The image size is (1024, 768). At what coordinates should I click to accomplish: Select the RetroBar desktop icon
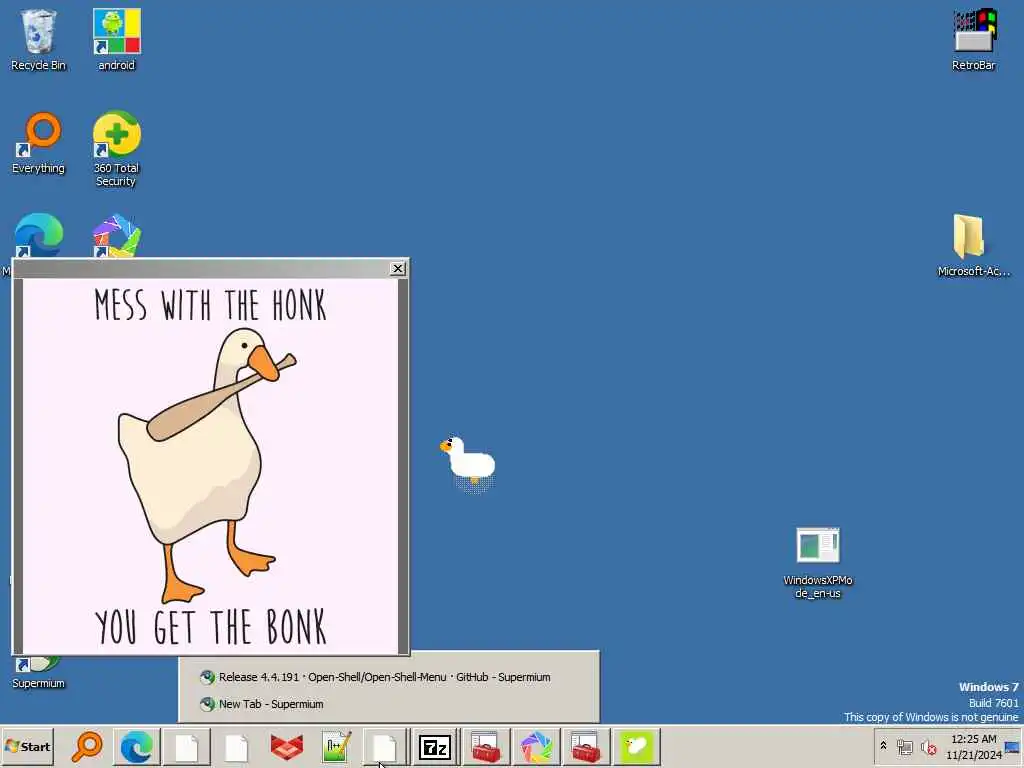[x=973, y=39]
